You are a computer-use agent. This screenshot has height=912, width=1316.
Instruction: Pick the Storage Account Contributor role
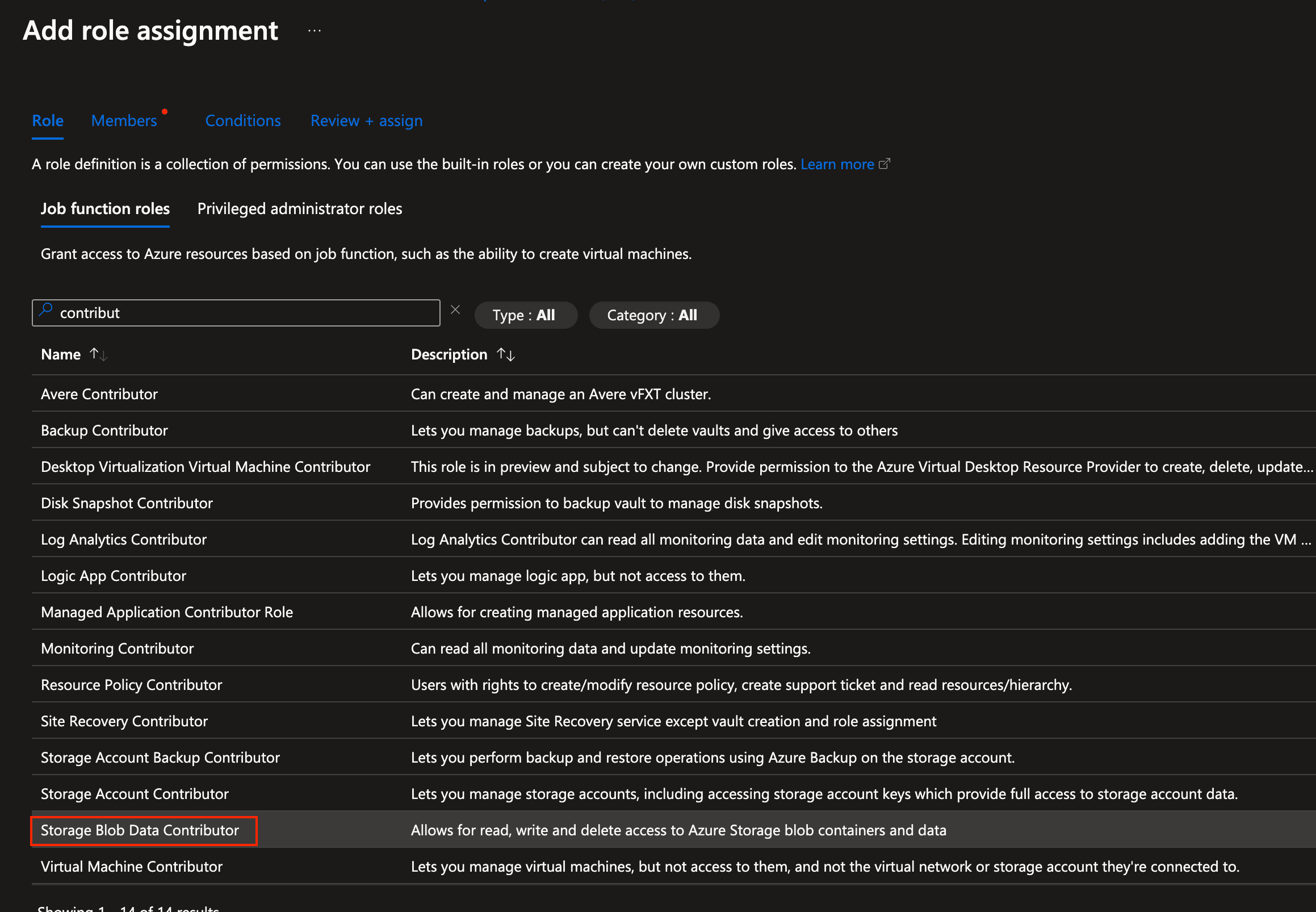tap(134, 794)
